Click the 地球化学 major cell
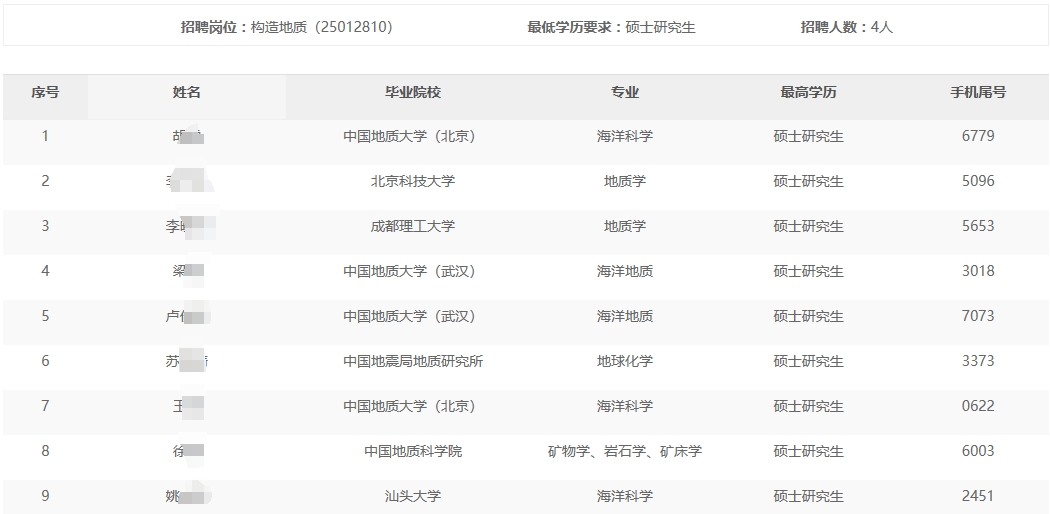The image size is (1050, 514). [625, 361]
